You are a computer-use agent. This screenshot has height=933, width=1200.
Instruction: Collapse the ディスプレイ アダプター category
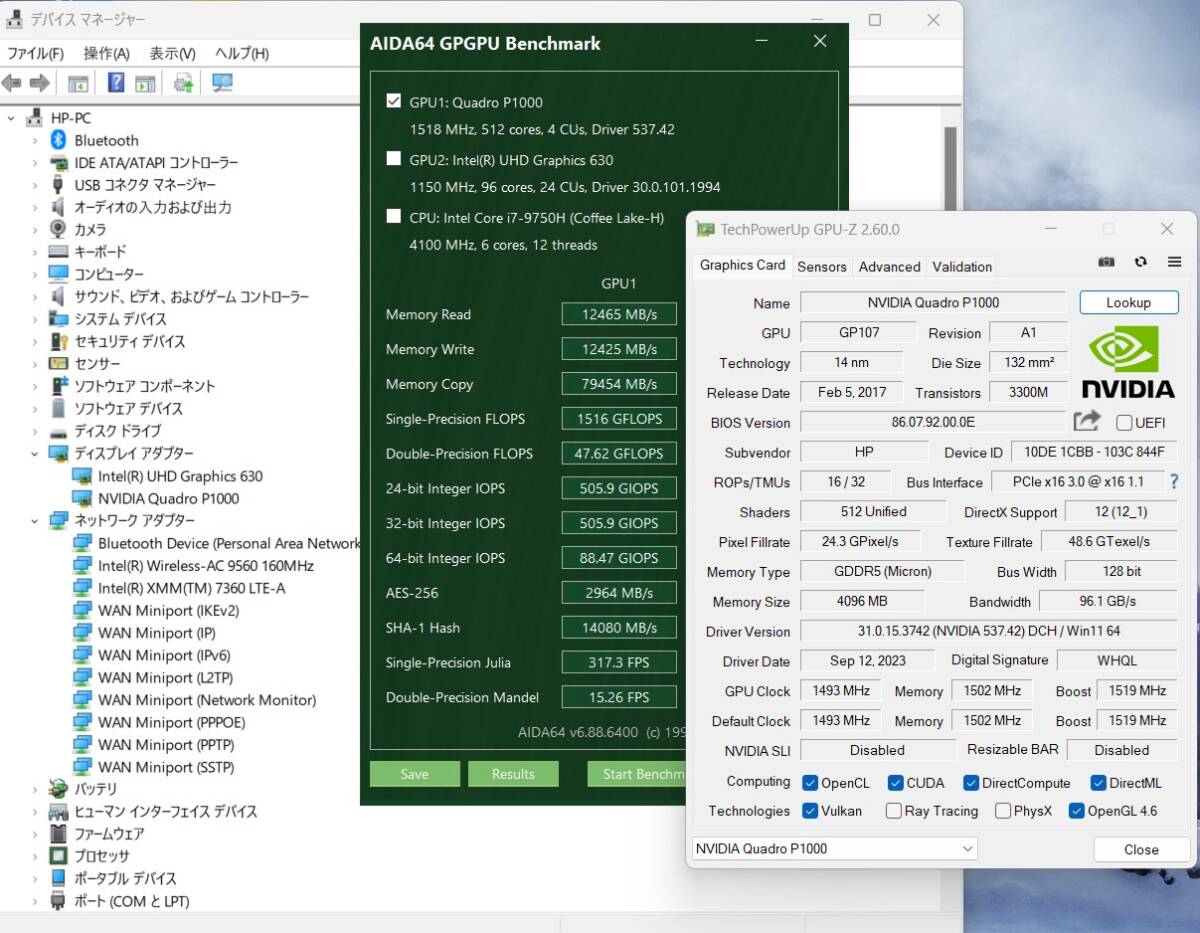click(x=35, y=453)
